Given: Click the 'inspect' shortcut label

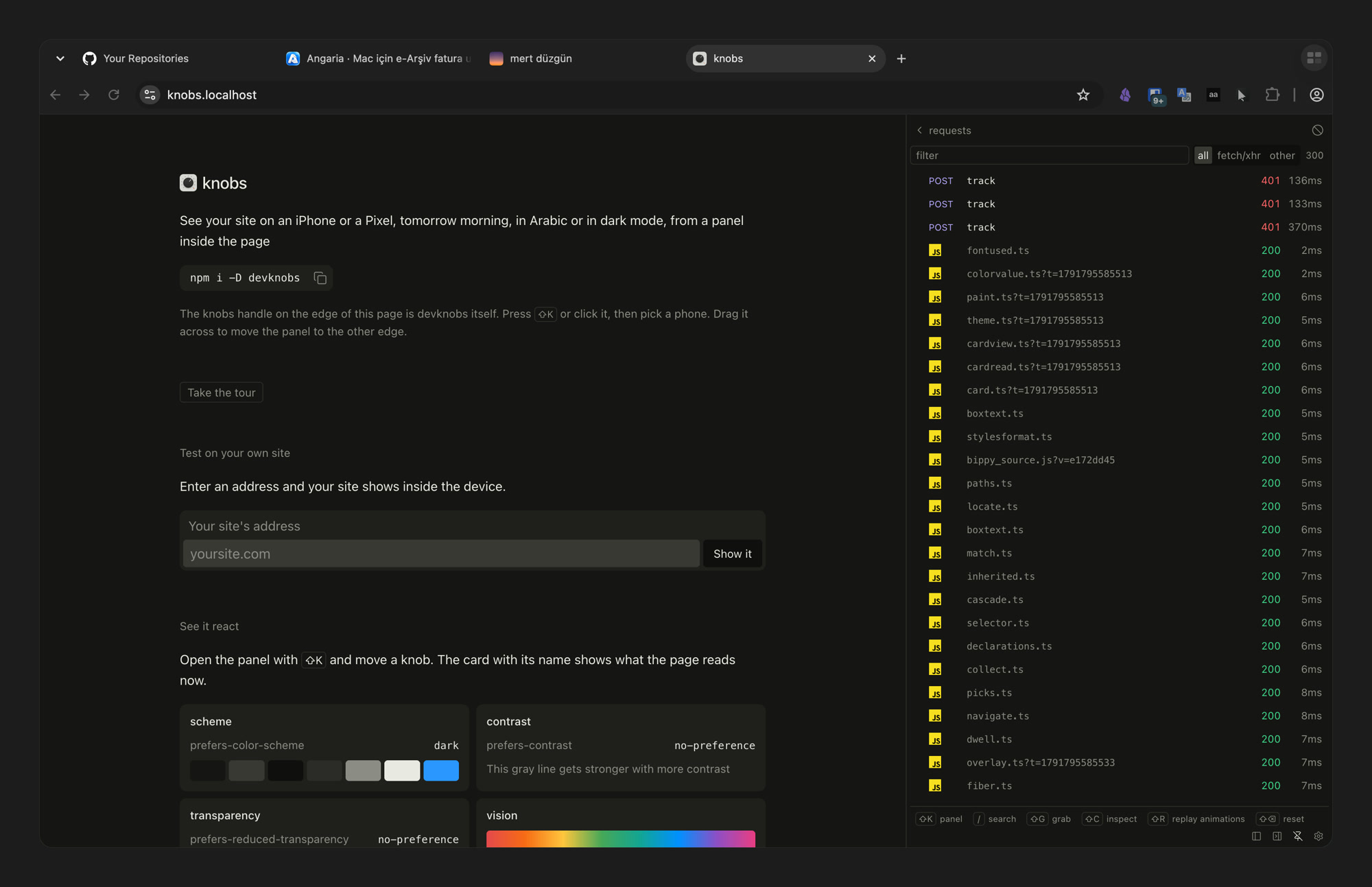Looking at the screenshot, I should 1122,819.
